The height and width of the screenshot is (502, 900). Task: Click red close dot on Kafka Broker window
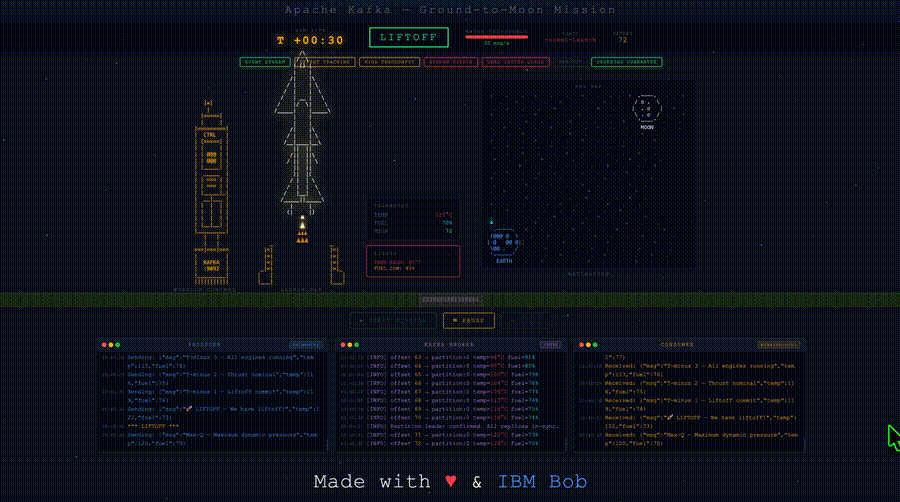click(343, 345)
